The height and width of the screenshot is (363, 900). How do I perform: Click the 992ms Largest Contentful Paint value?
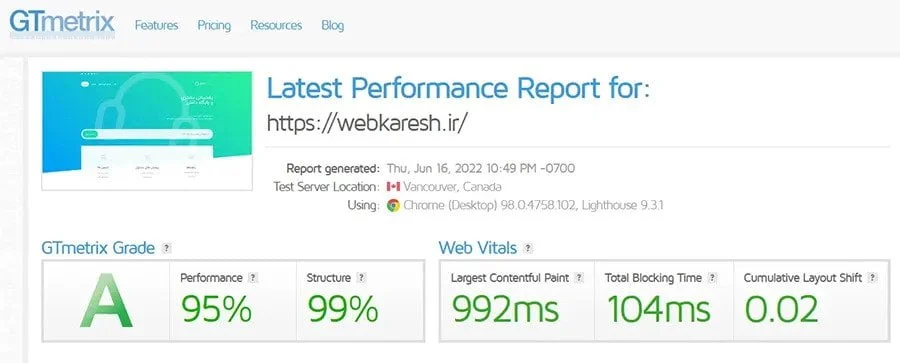505,309
